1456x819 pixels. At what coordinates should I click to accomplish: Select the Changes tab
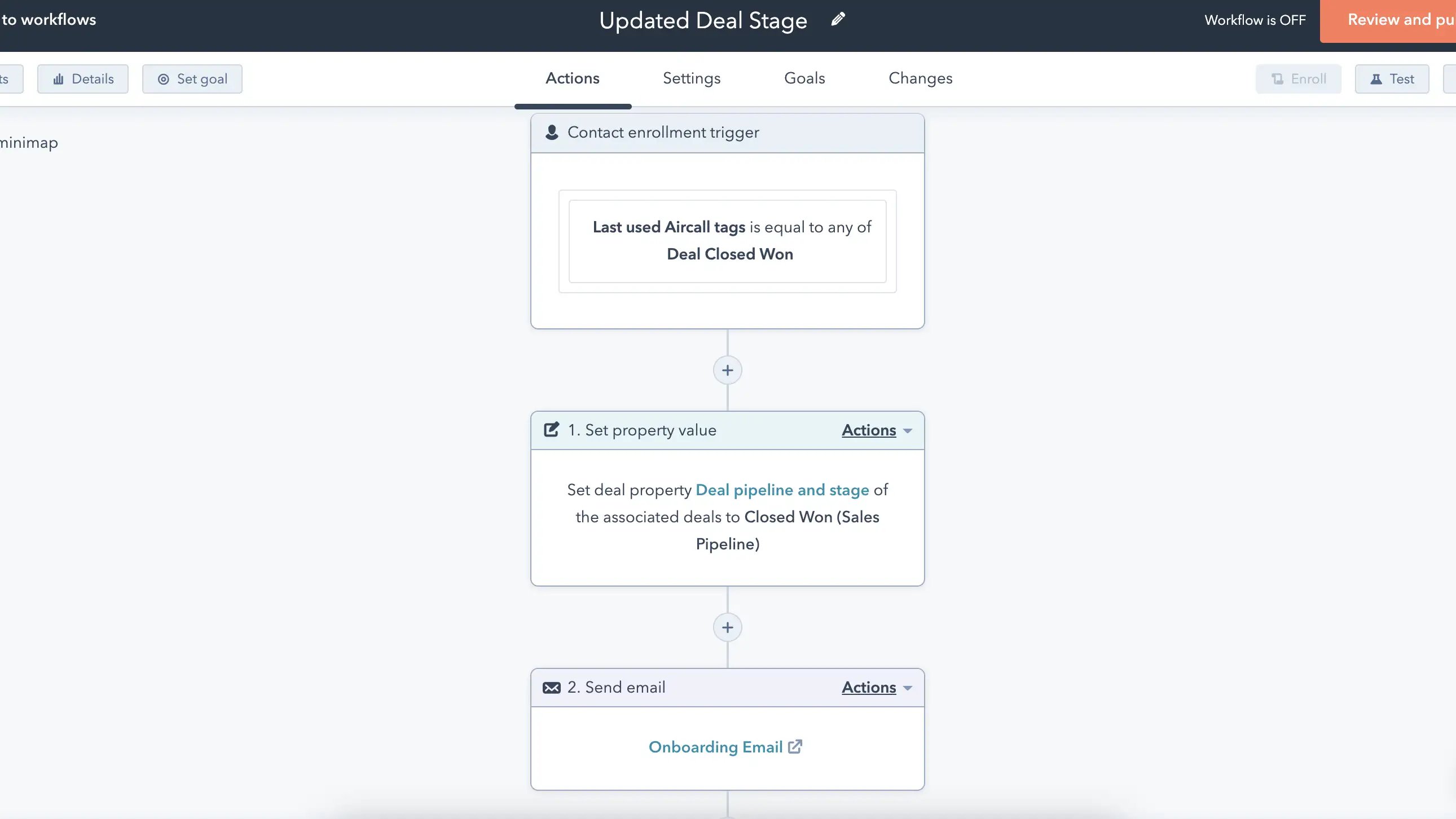point(920,78)
